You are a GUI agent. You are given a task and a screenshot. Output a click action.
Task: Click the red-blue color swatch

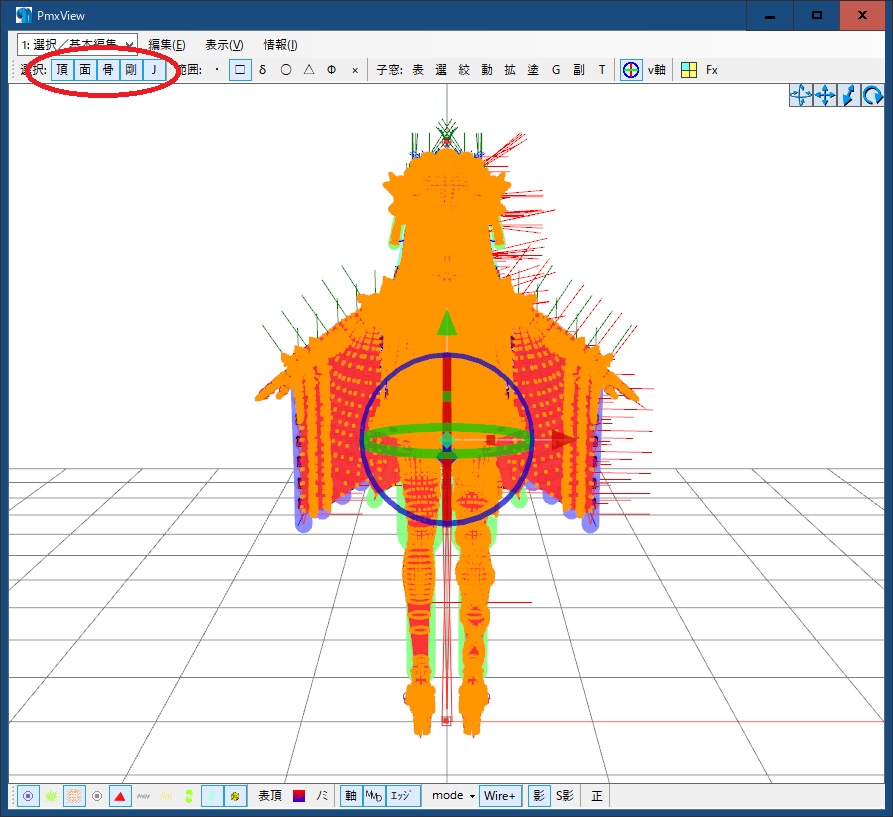299,796
